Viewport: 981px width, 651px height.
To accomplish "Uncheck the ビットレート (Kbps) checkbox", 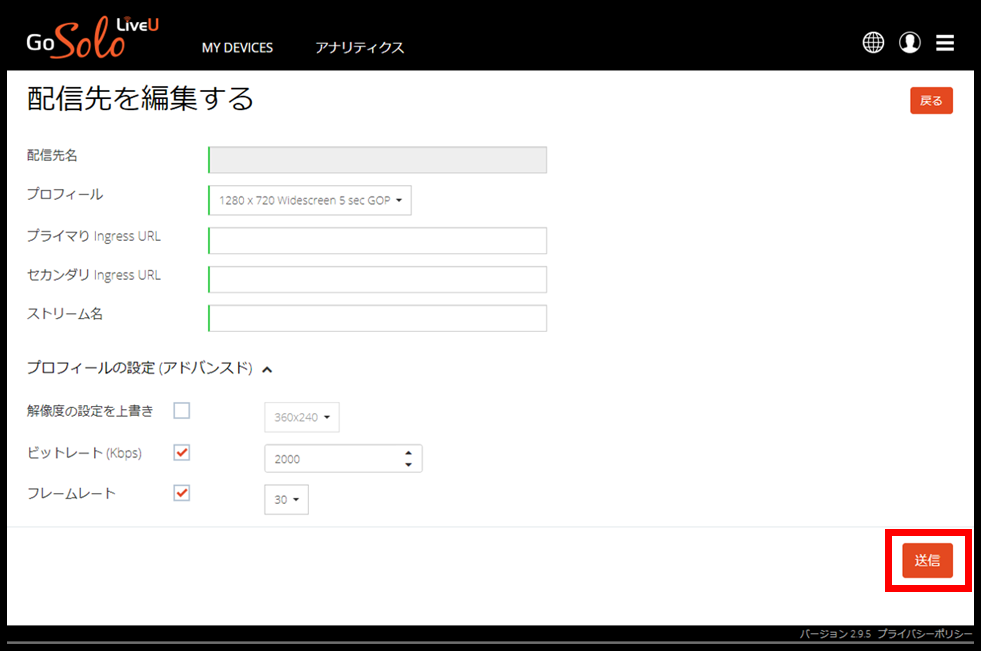I will 182,453.
